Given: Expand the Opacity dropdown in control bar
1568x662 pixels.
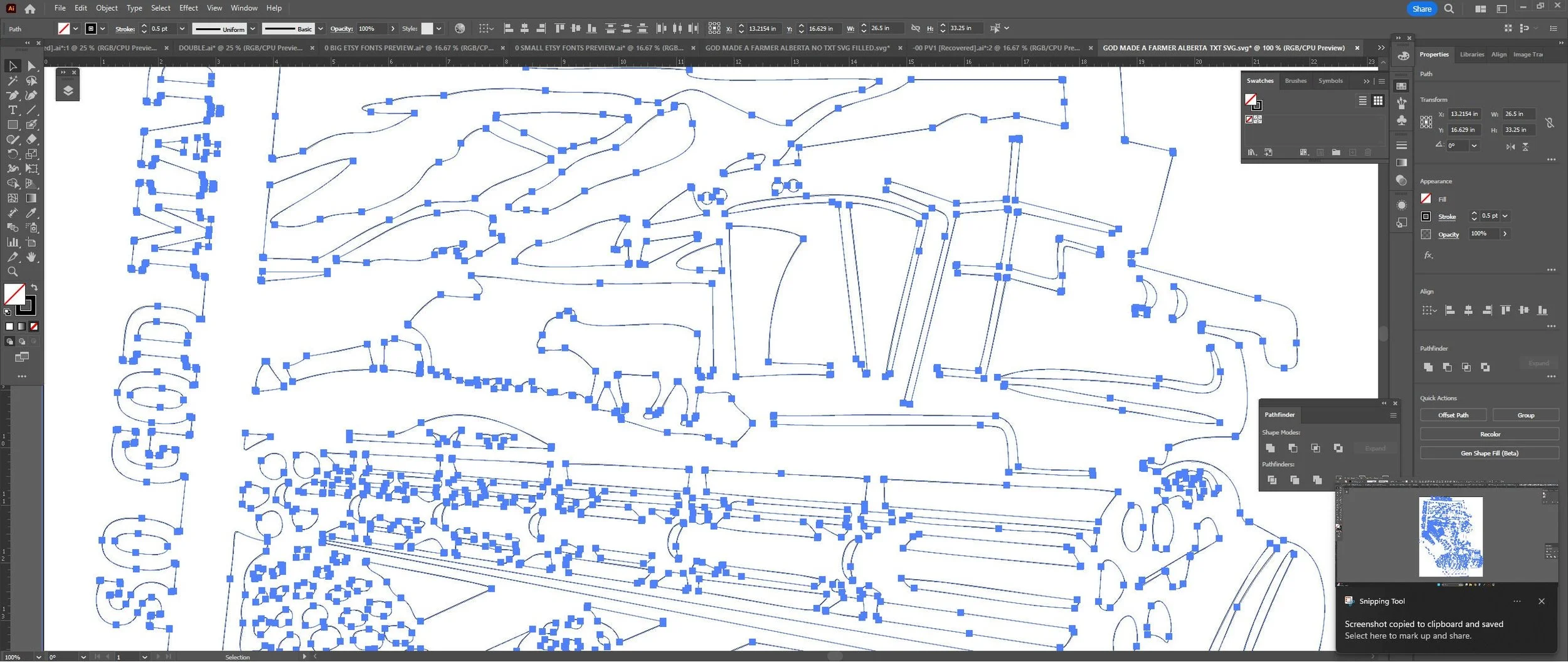Looking at the screenshot, I should [393, 29].
